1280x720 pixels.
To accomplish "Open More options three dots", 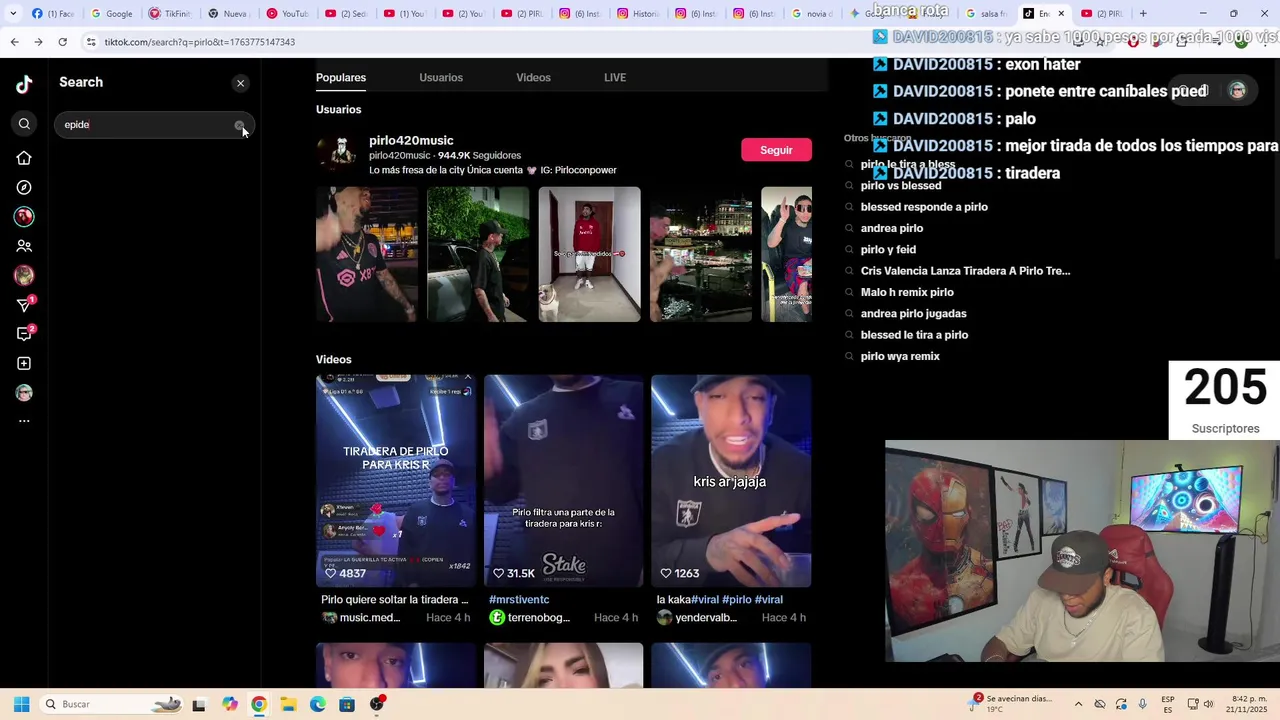I will click(x=24, y=421).
